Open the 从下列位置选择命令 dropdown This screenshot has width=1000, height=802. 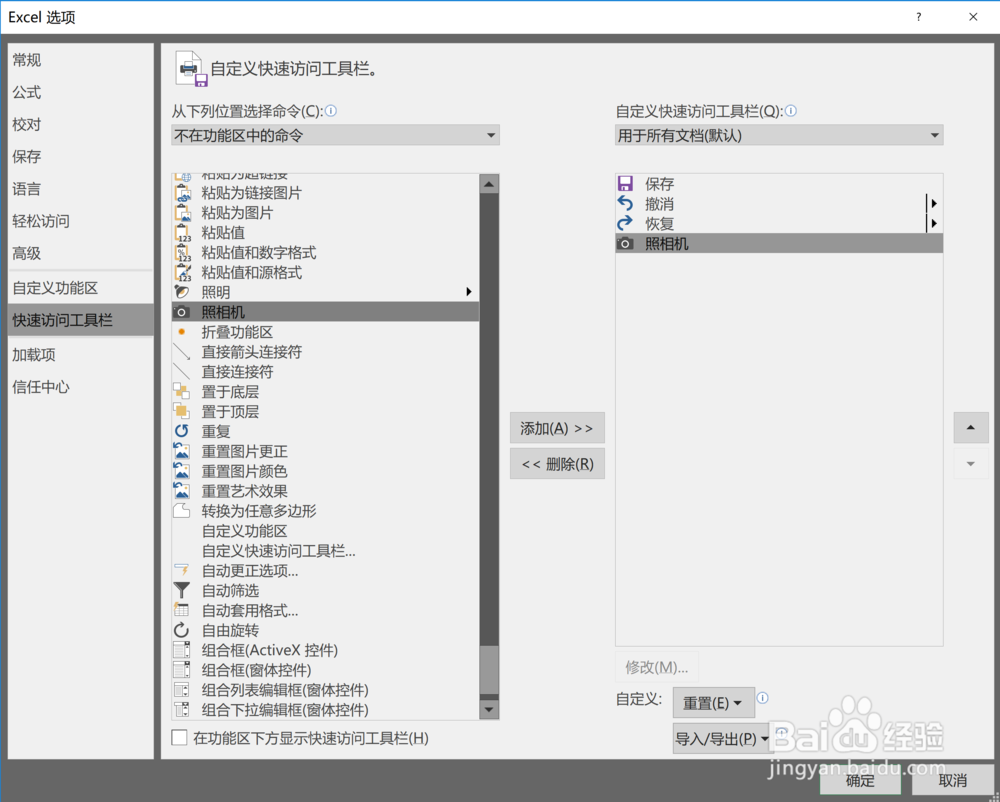click(x=335, y=135)
